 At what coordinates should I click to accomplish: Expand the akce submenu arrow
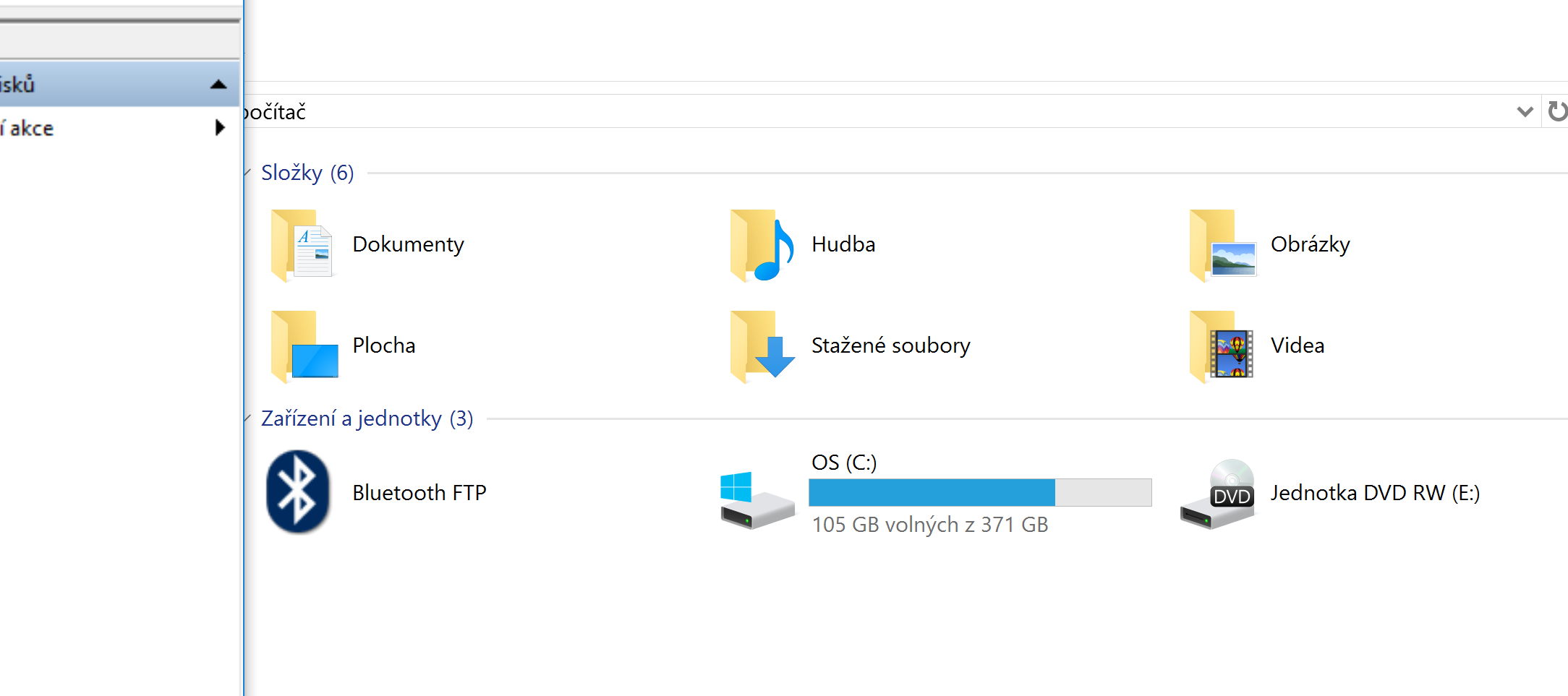pyautogui.click(x=220, y=128)
